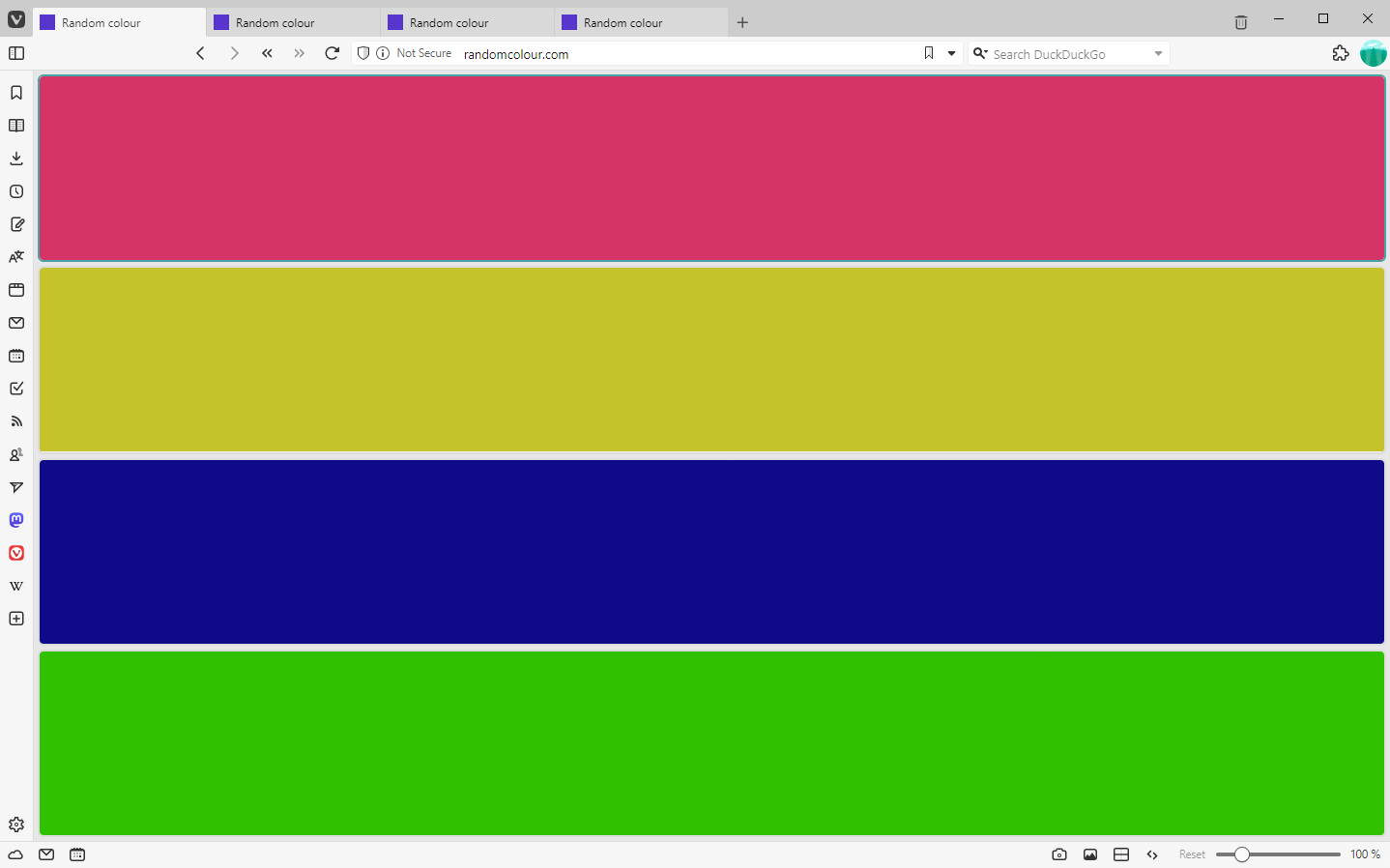This screenshot has height=868, width=1390.
Task: Expand the address bar history dropdown
Action: click(x=952, y=53)
